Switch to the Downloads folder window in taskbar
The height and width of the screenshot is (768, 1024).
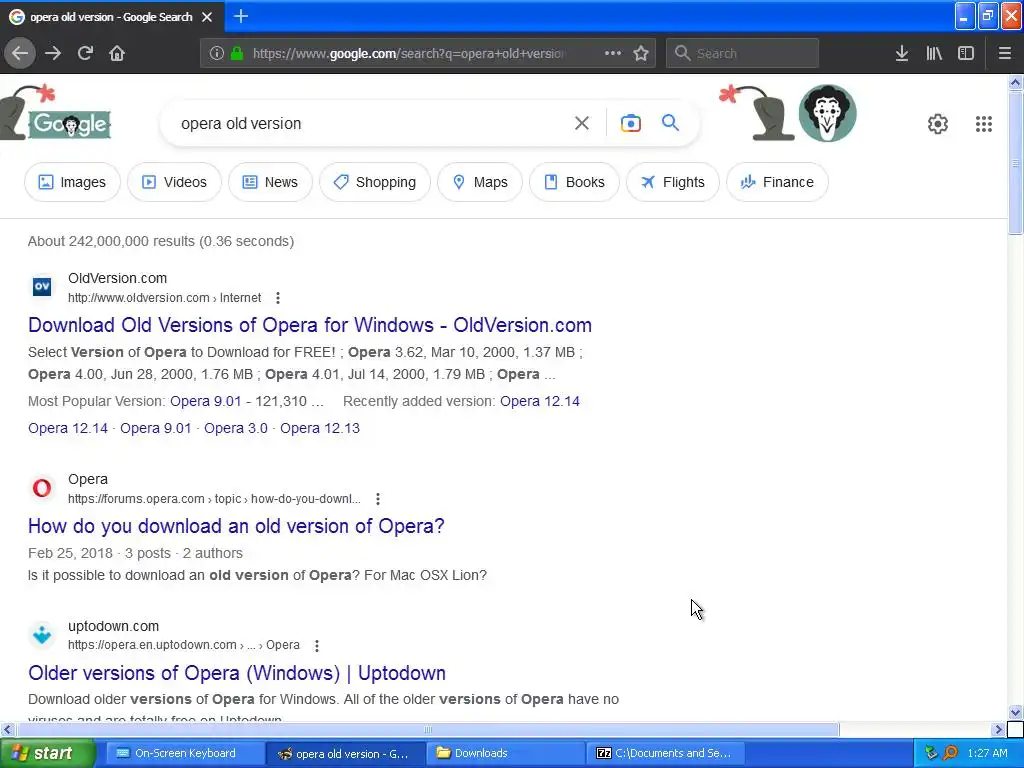pos(504,753)
